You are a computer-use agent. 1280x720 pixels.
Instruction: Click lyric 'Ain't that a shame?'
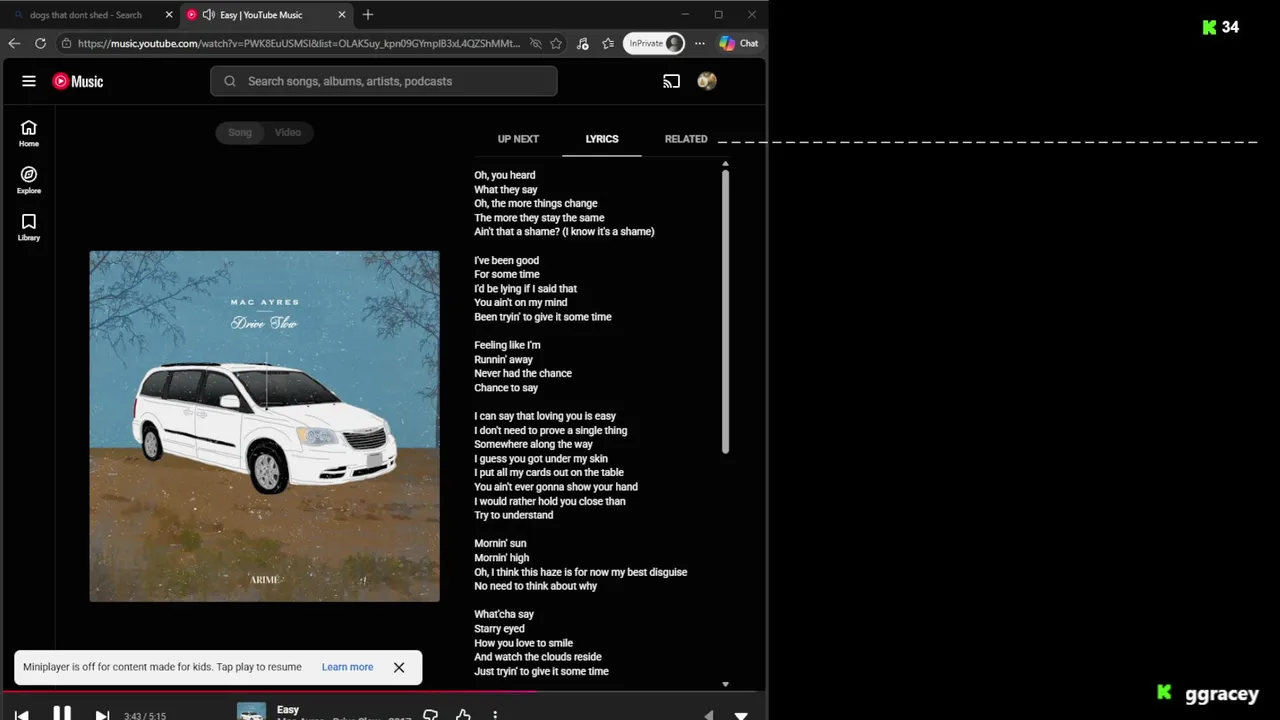[517, 231]
